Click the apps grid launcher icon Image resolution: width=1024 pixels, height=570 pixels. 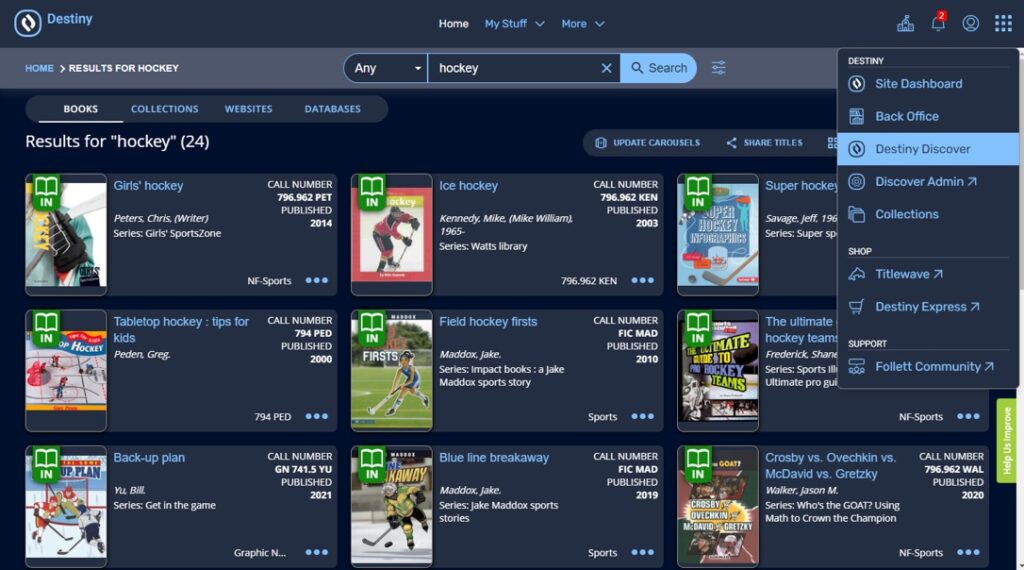pyautogui.click(x=1003, y=23)
